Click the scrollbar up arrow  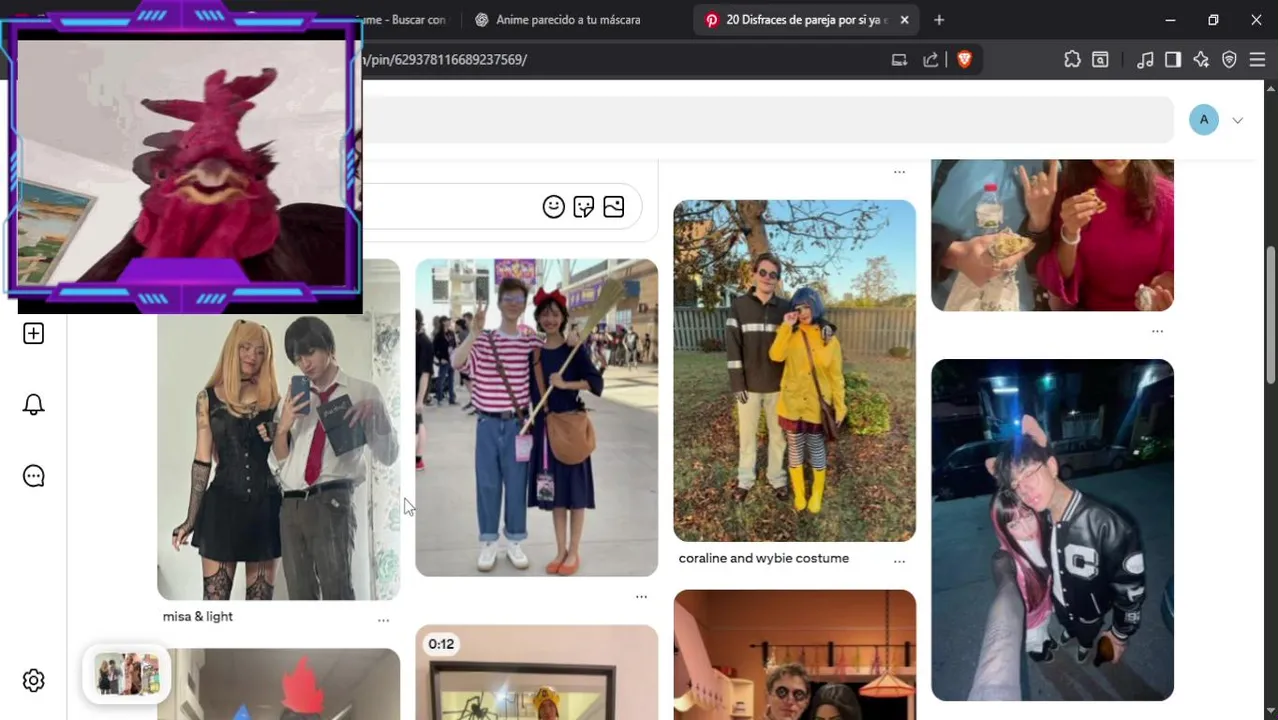pyautogui.click(x=1271, y=87)
